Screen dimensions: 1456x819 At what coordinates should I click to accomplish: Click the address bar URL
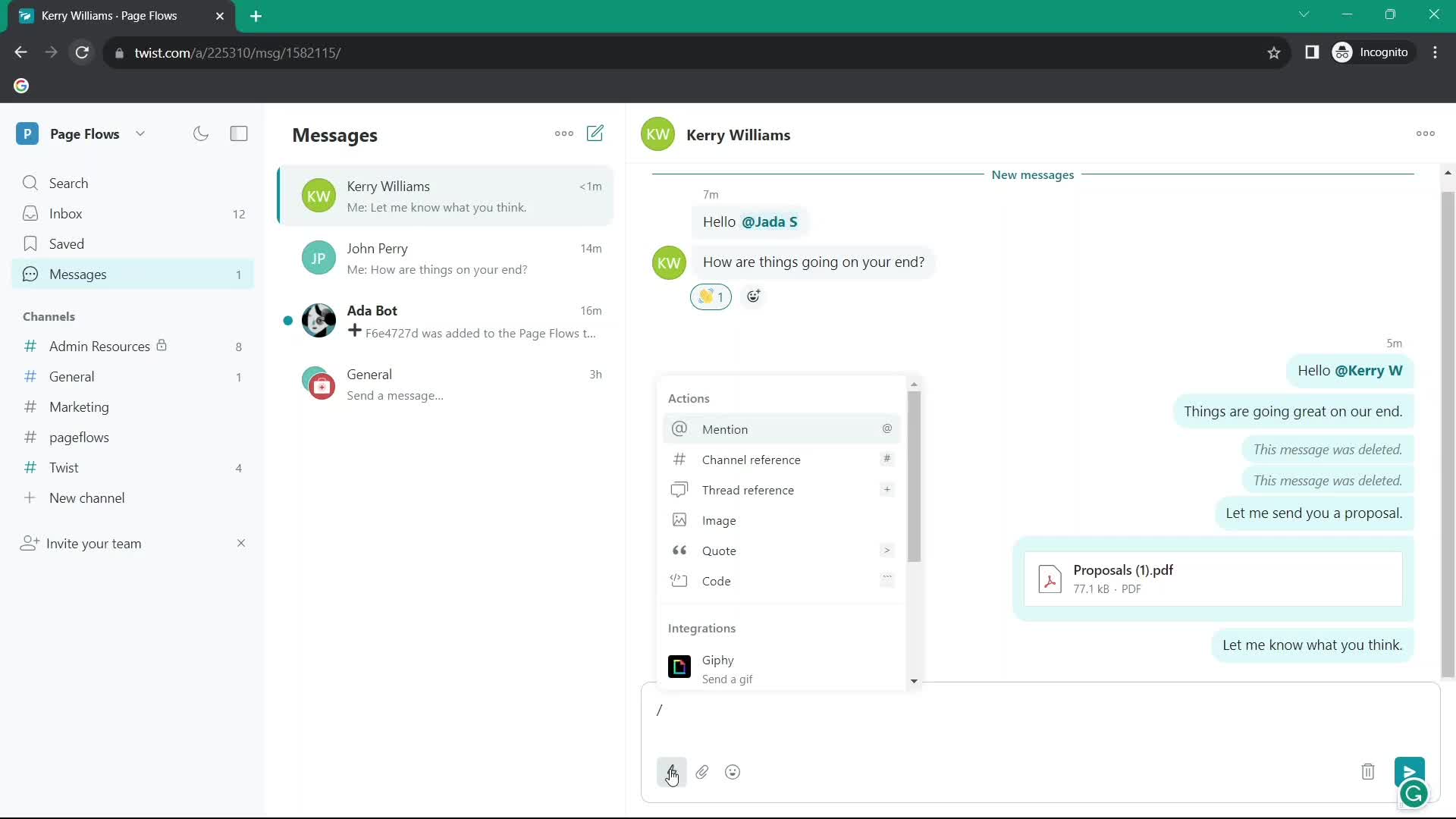pos(237,52)
